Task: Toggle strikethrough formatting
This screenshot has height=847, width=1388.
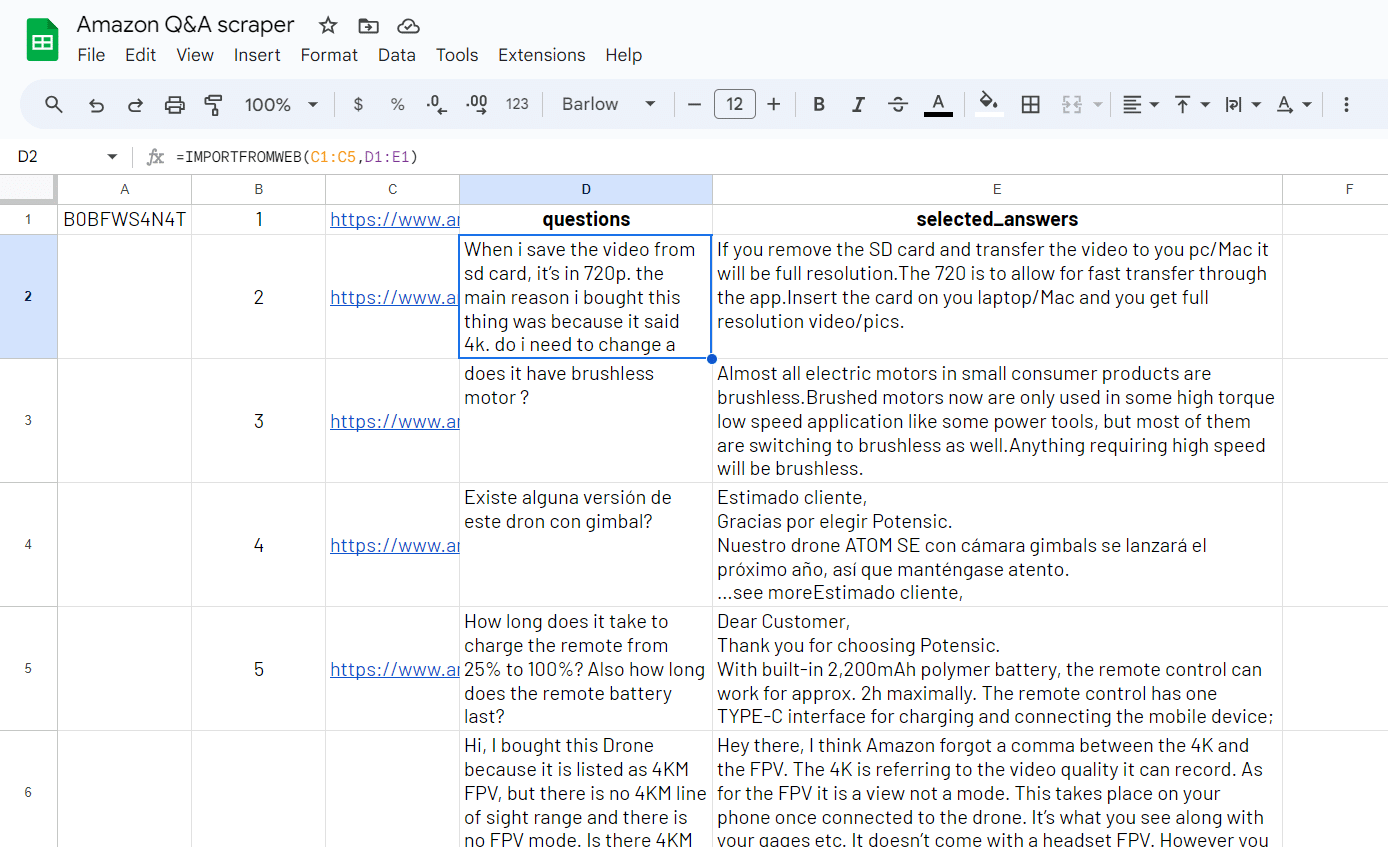Action: point(898,104)
